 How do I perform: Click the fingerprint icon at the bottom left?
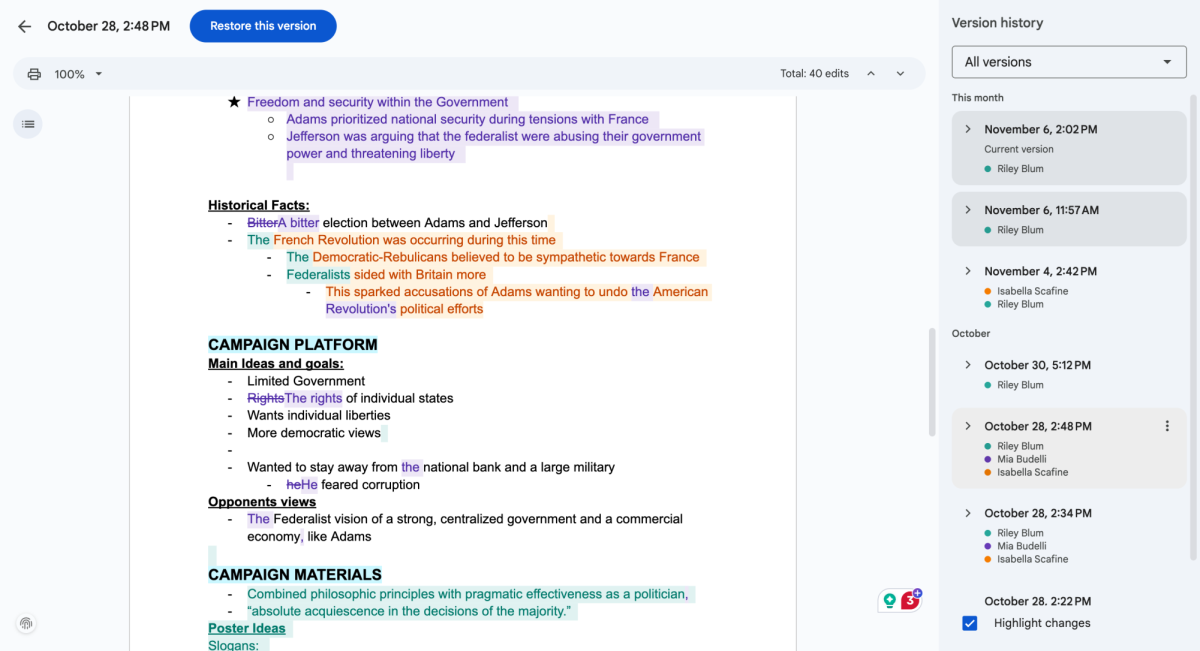coord(26,623)
